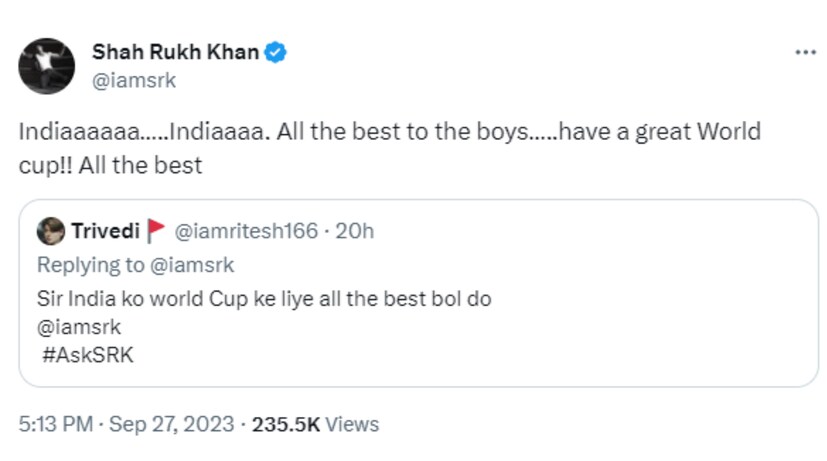Click the 'Replying to @iamsrk' line

tap(135, 265)
